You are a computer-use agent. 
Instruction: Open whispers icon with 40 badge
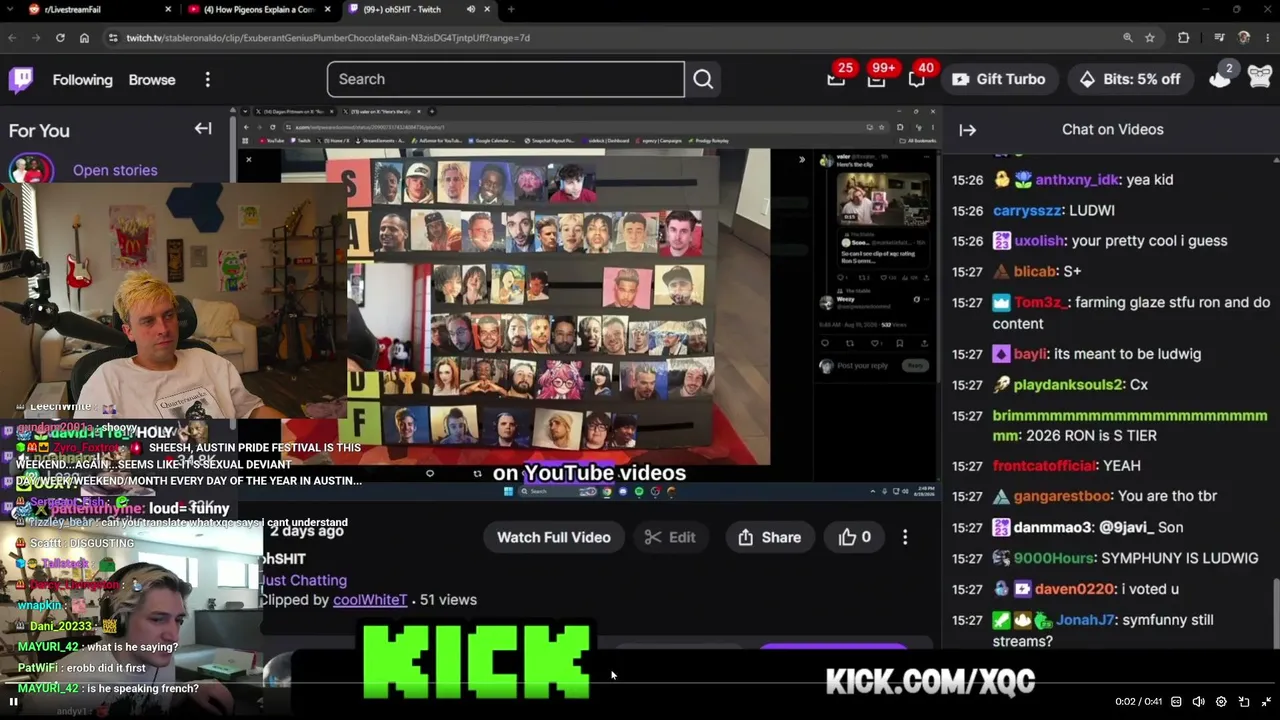point(917,79)
